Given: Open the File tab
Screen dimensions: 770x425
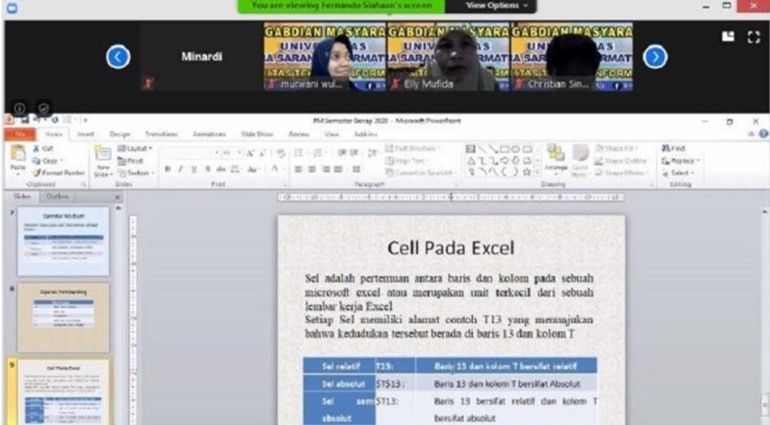Looking at the screenshot, I should [x=20, y=134].
